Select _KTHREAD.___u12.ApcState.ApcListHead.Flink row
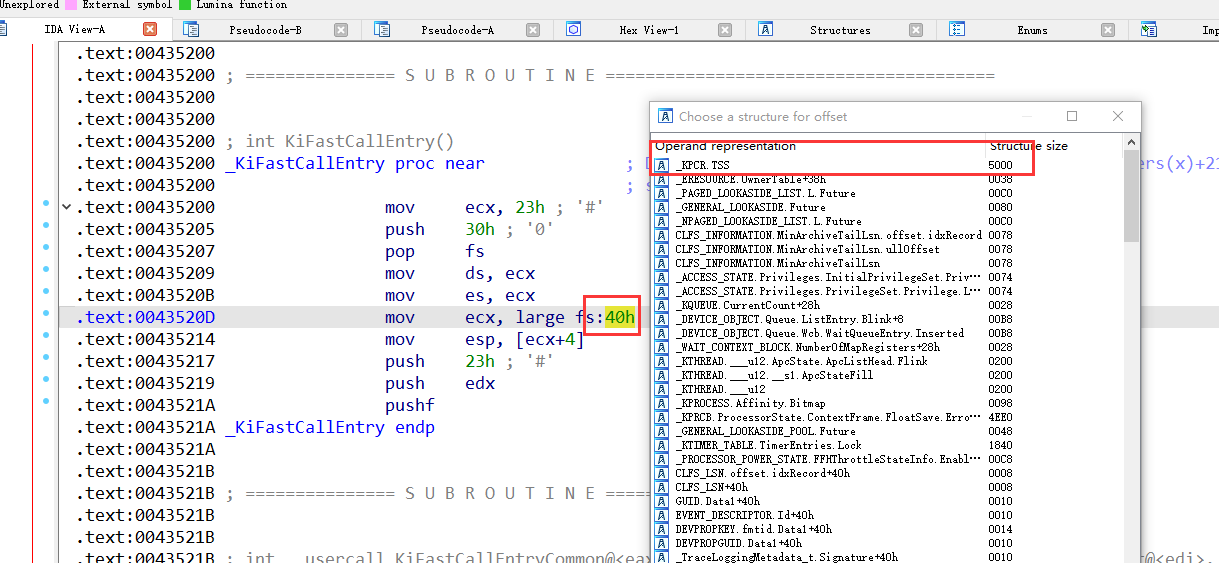Screen dimensions: 1219x563 click(x=887, y=361)
